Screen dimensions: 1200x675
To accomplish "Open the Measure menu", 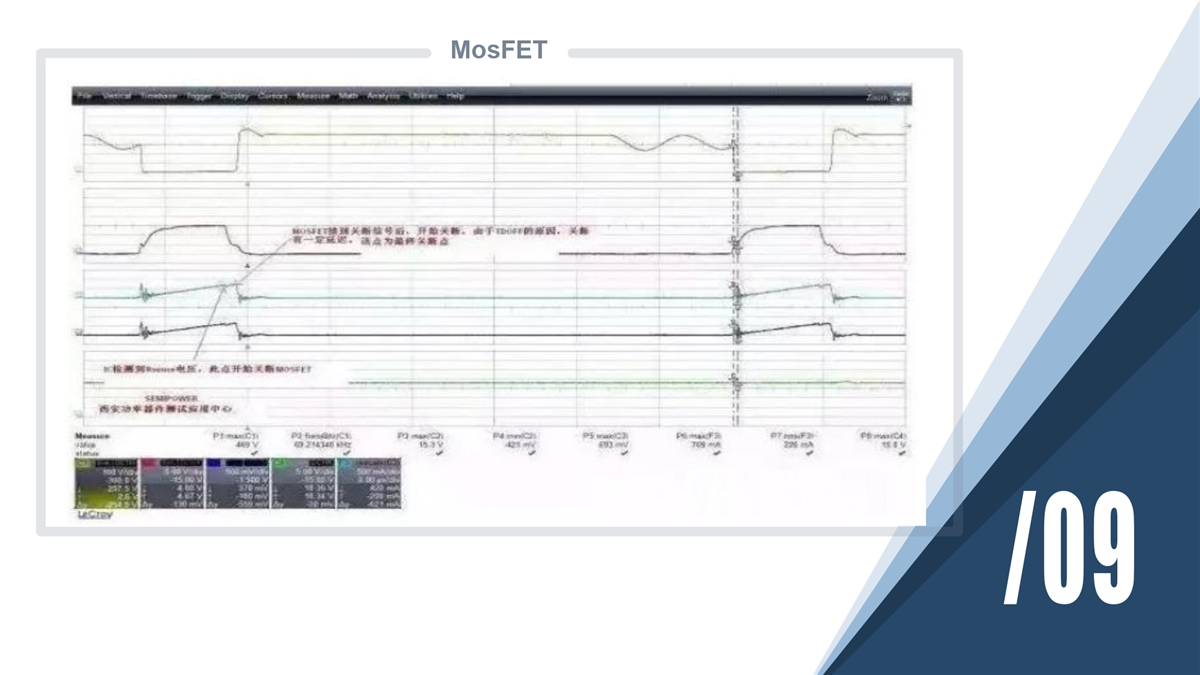I will [x=313, y=96].
